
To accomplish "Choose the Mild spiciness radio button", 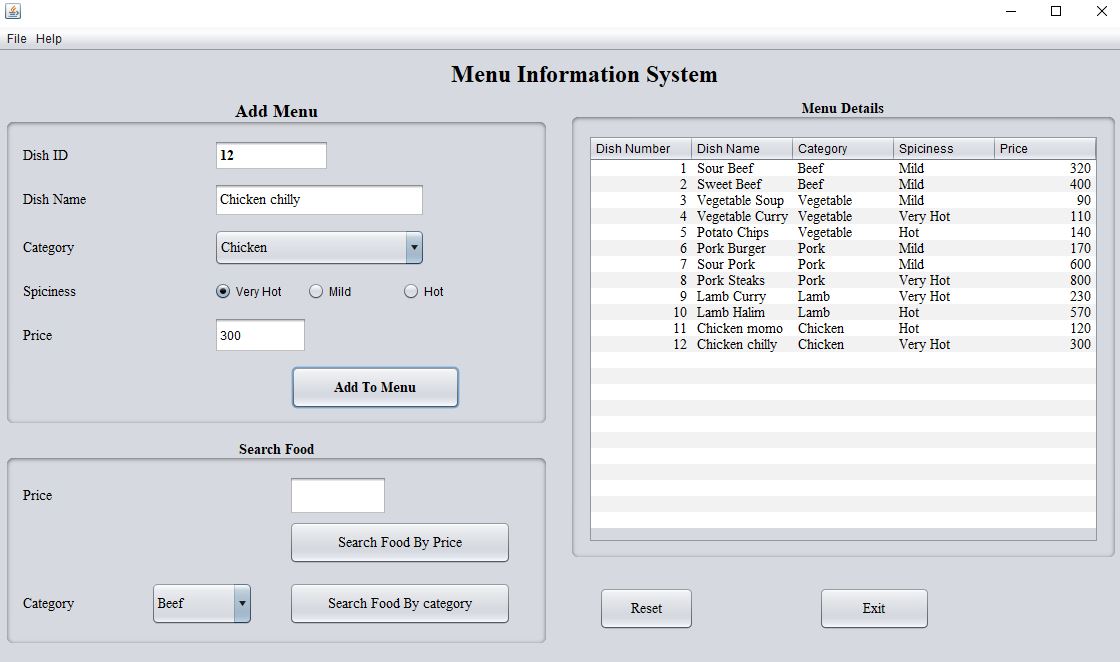I will click(316, 292).
